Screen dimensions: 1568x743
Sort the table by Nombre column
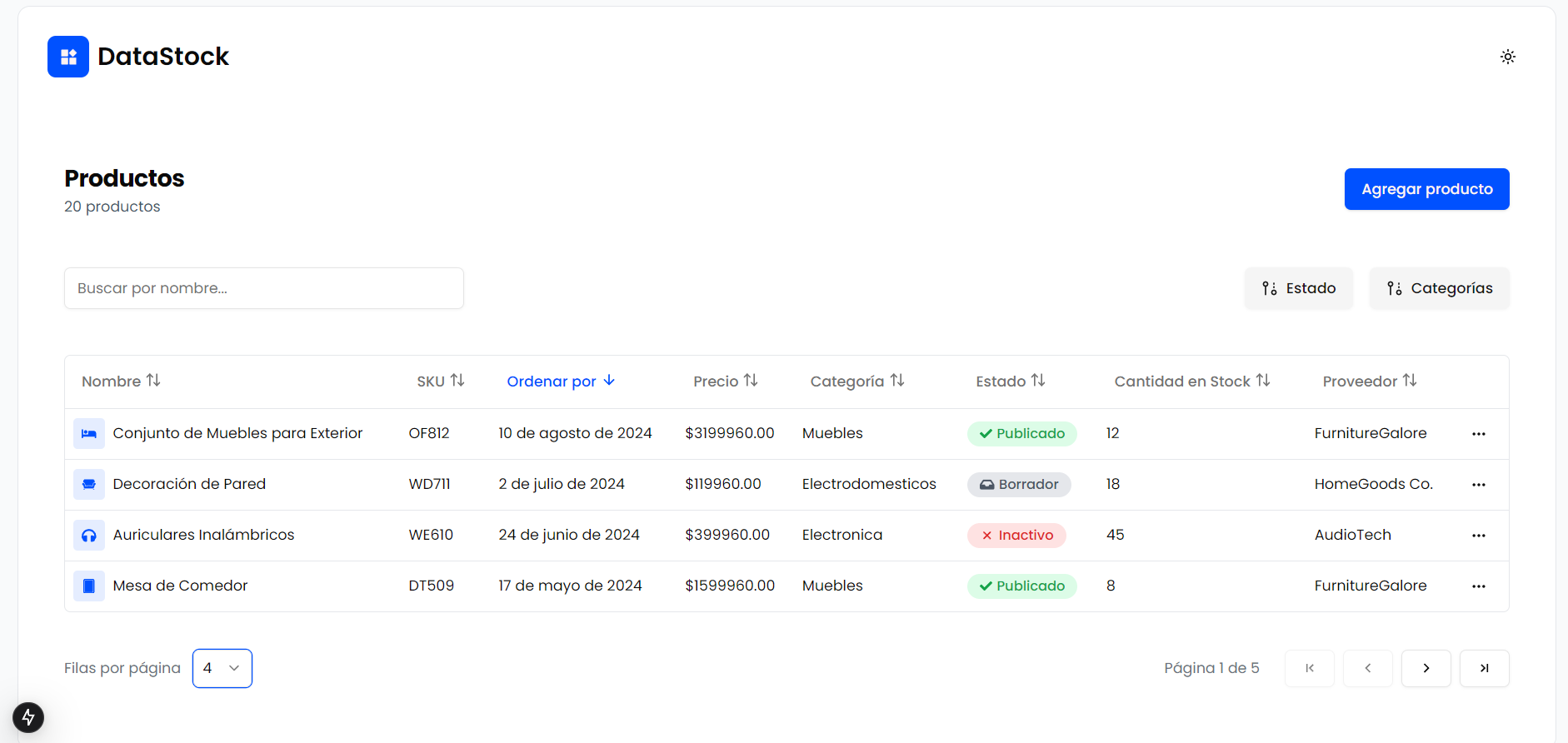click(x=121, y=381)
